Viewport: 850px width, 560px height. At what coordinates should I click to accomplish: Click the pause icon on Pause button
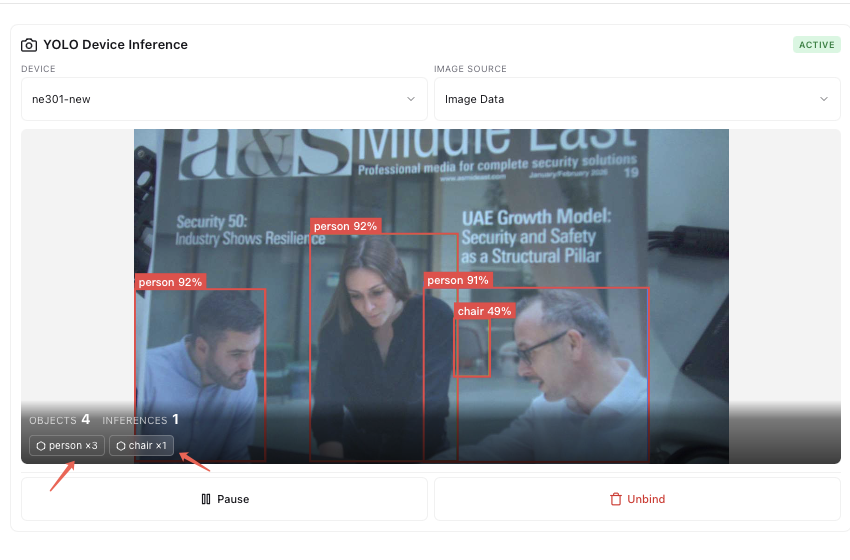[x=205, y=499]
